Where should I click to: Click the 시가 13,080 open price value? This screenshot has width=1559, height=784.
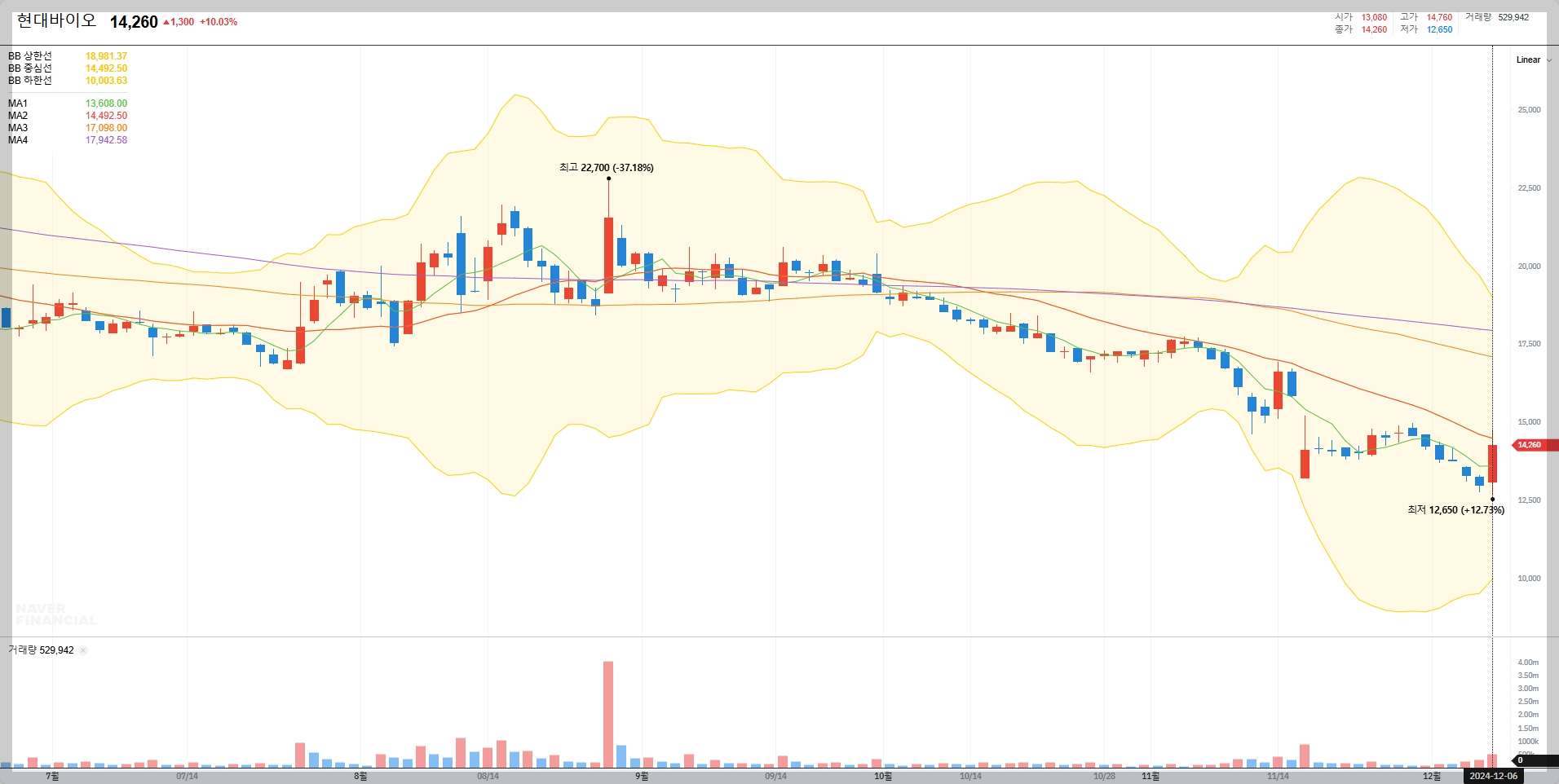click(x=1374, y=17)
